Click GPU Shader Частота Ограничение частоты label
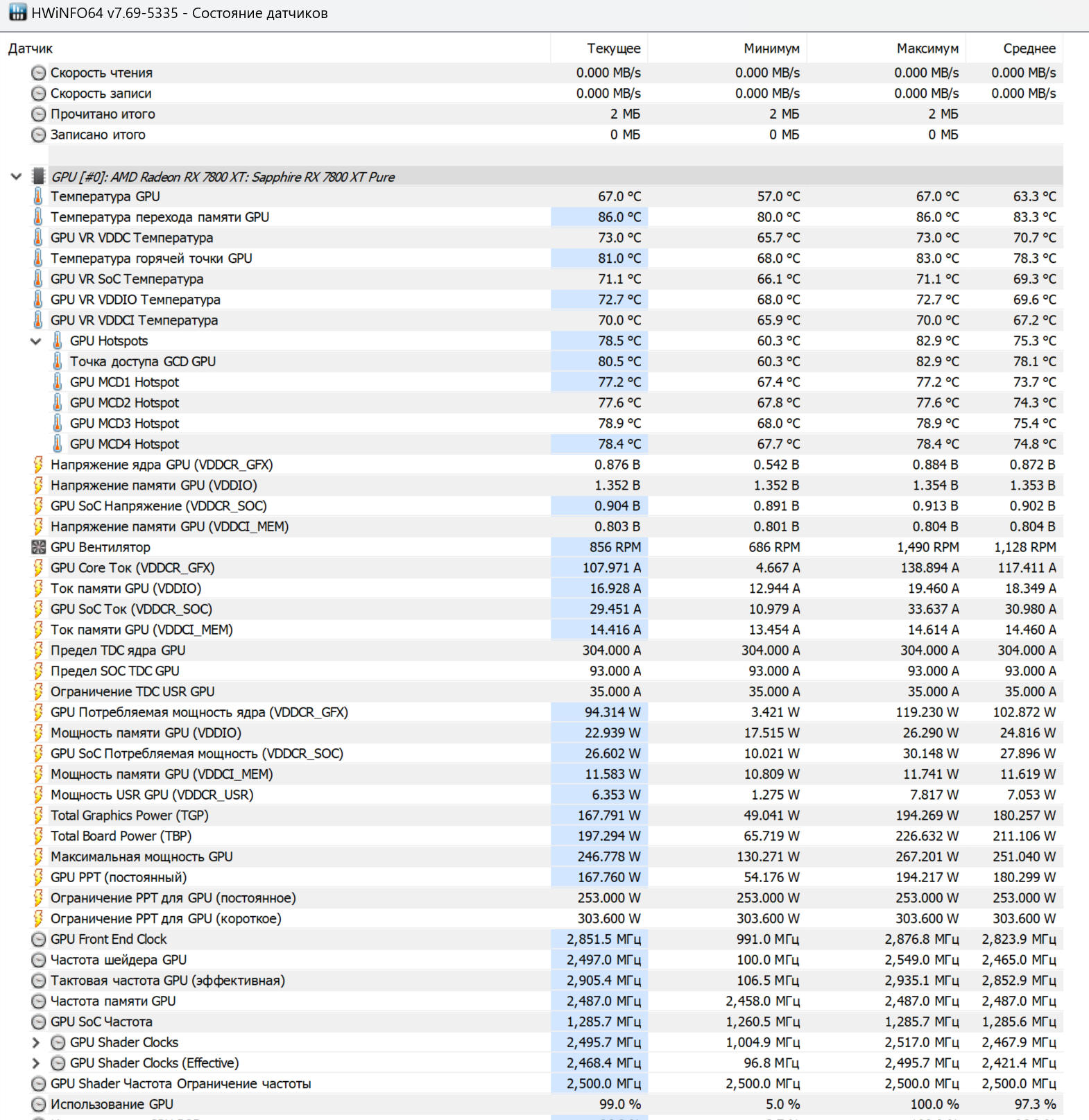Screen dimensions: 1089x1120 [181, 1084]
